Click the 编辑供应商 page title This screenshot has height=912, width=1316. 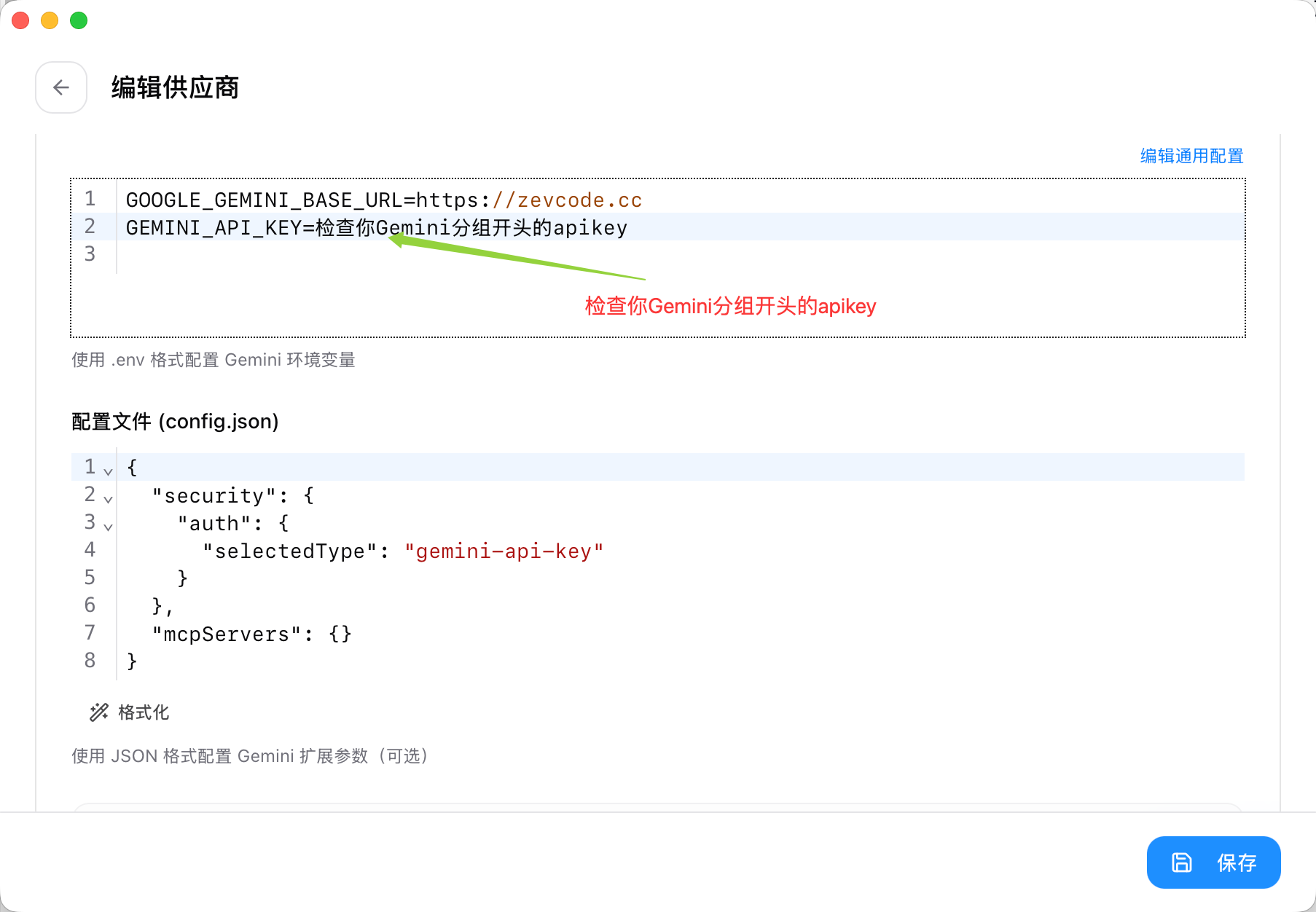tap(175, 87)
